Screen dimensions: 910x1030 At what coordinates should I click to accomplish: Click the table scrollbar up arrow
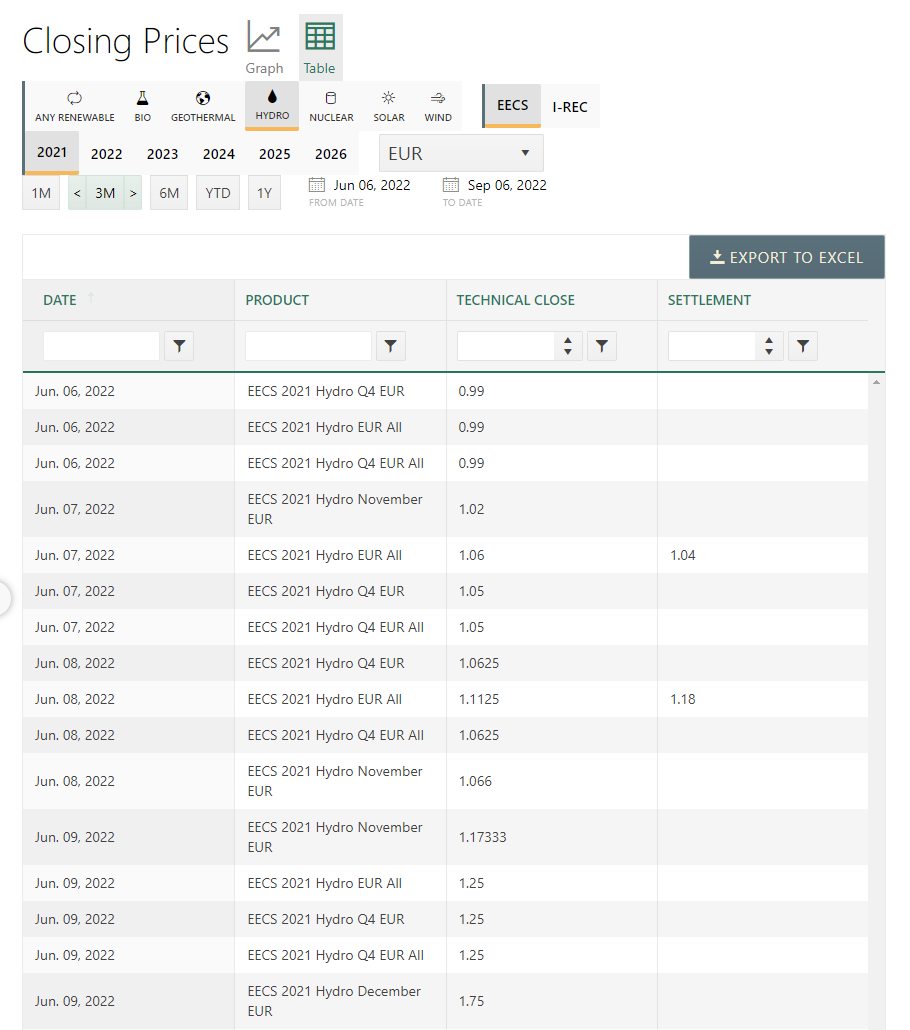(x=876, y=382)
